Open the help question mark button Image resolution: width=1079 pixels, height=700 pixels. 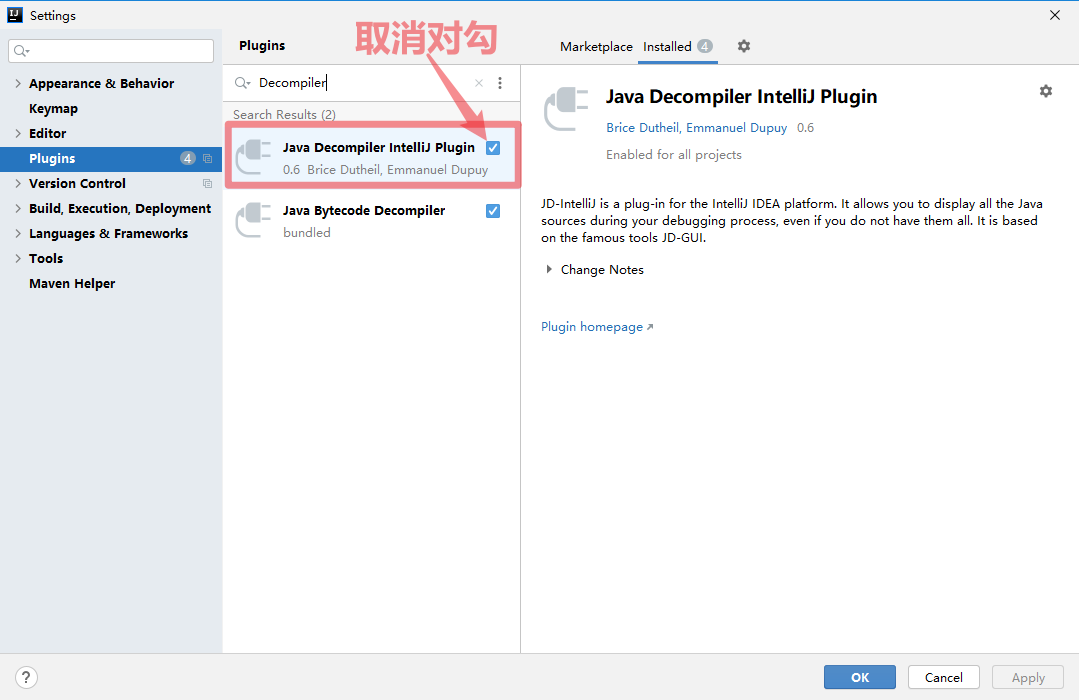coord(26,677)
